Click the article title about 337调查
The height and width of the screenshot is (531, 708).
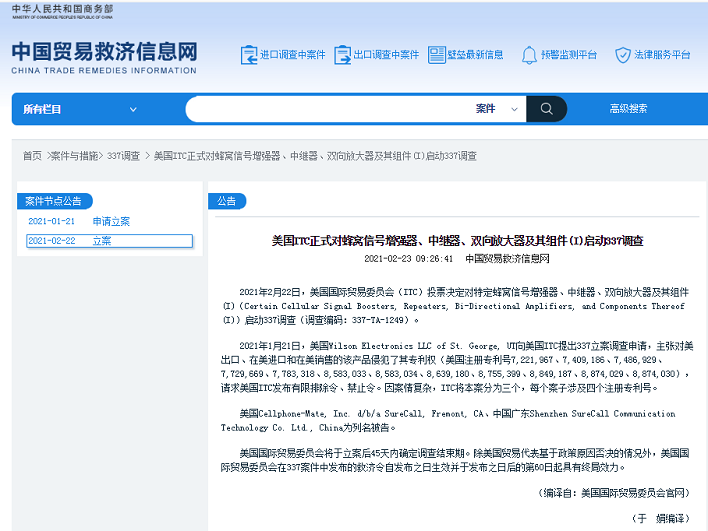tap(457, 241)
